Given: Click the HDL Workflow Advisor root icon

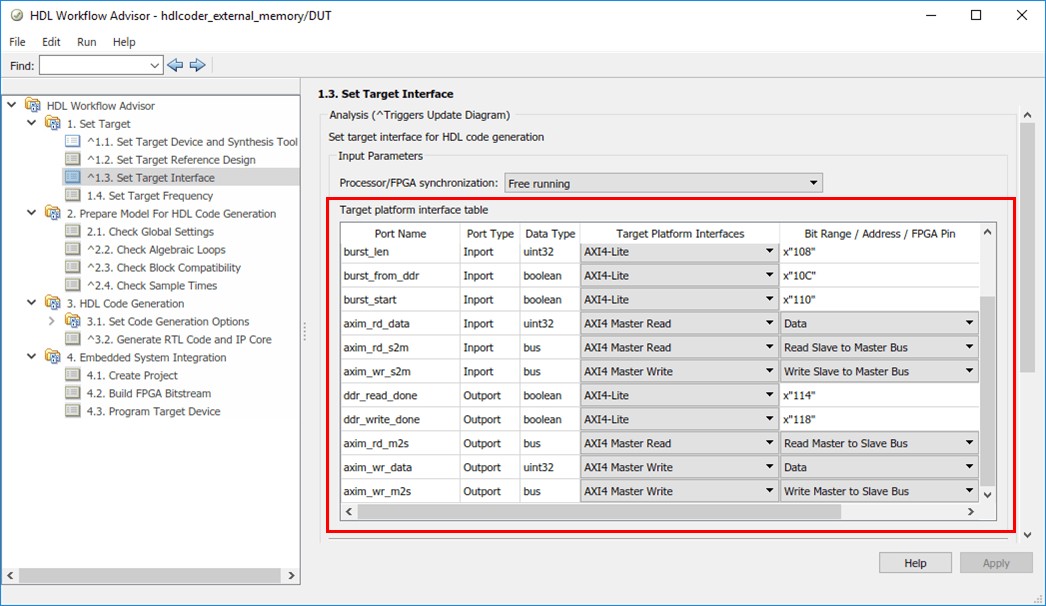Looking at the screenshot, I should 32,106.
